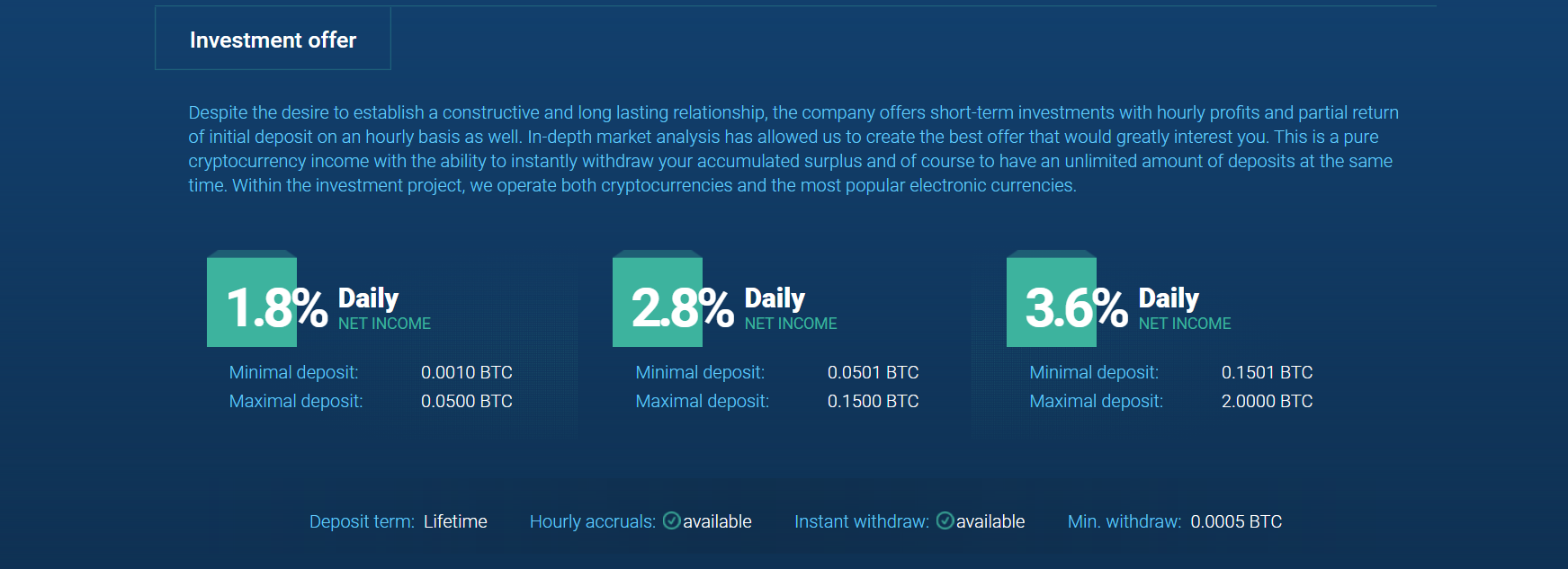1568x569 pixels.
Task: Click the 2.8% green plan badge
Action: click(x=658, y=303)
